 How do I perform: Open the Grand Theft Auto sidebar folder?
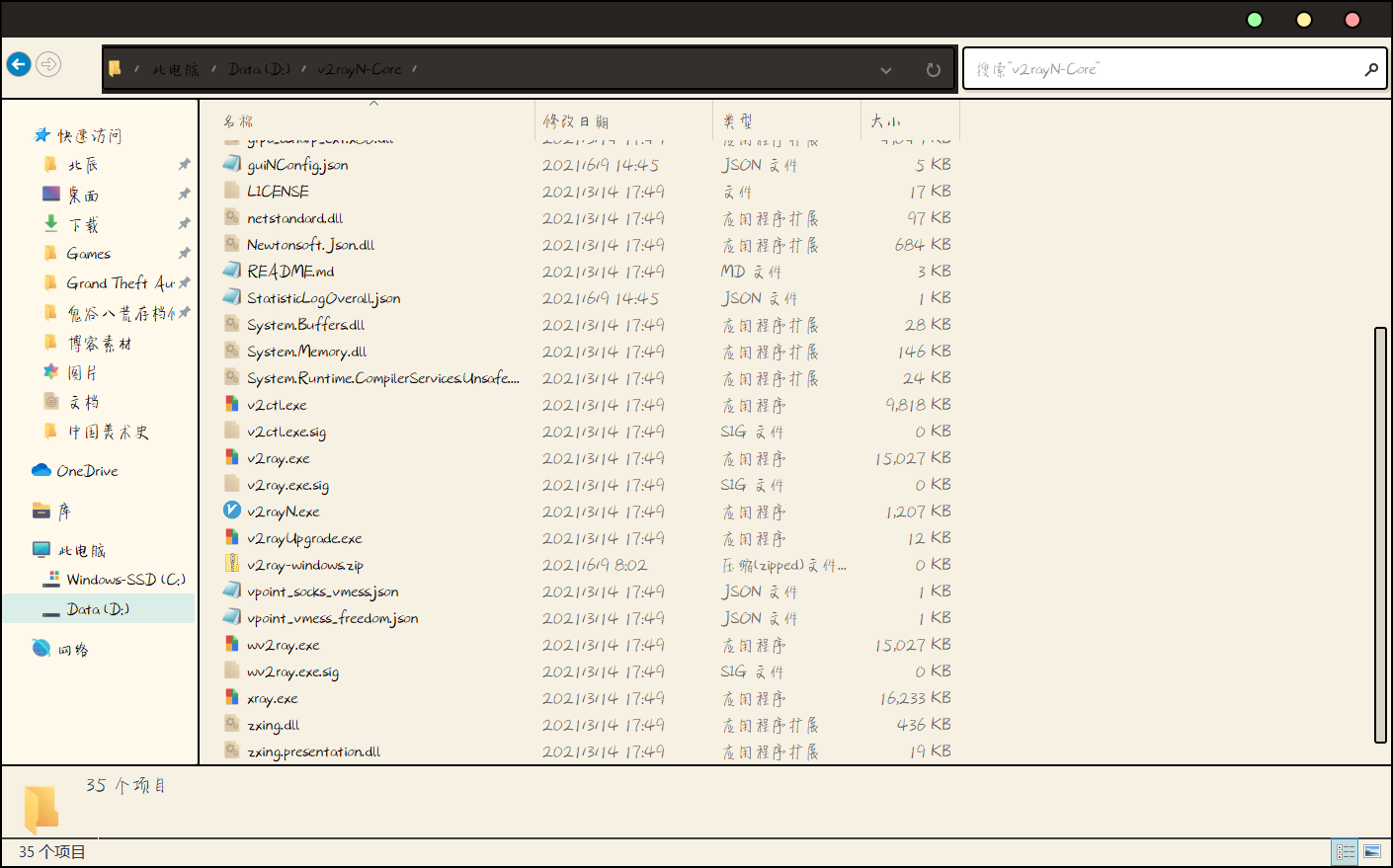pos(121,283)
